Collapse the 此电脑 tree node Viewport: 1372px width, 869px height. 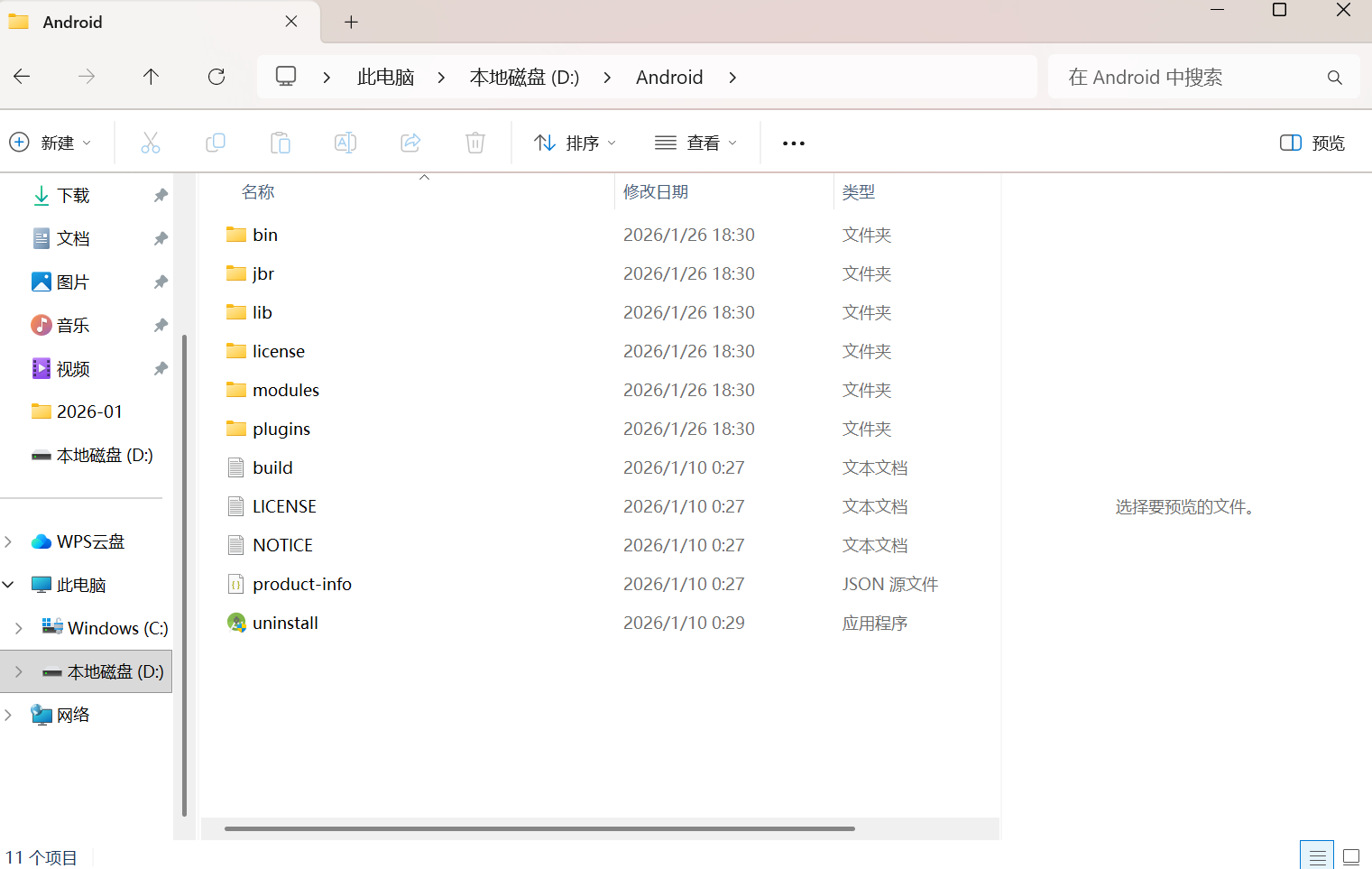pos(8,585)
